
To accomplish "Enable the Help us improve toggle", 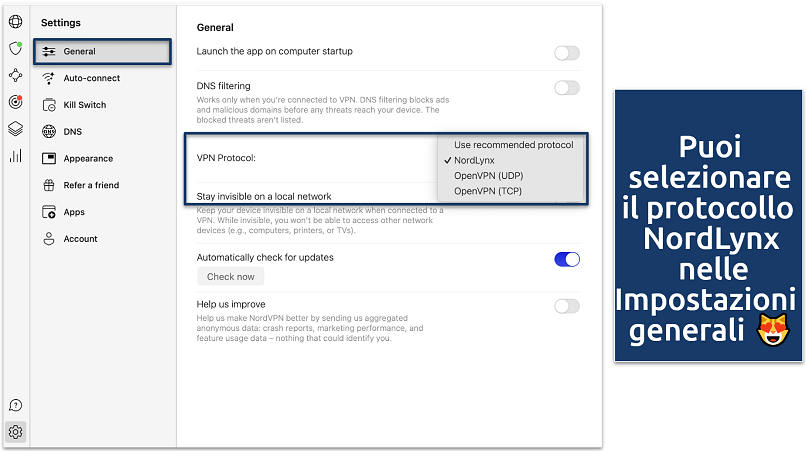I will point(566,306).
